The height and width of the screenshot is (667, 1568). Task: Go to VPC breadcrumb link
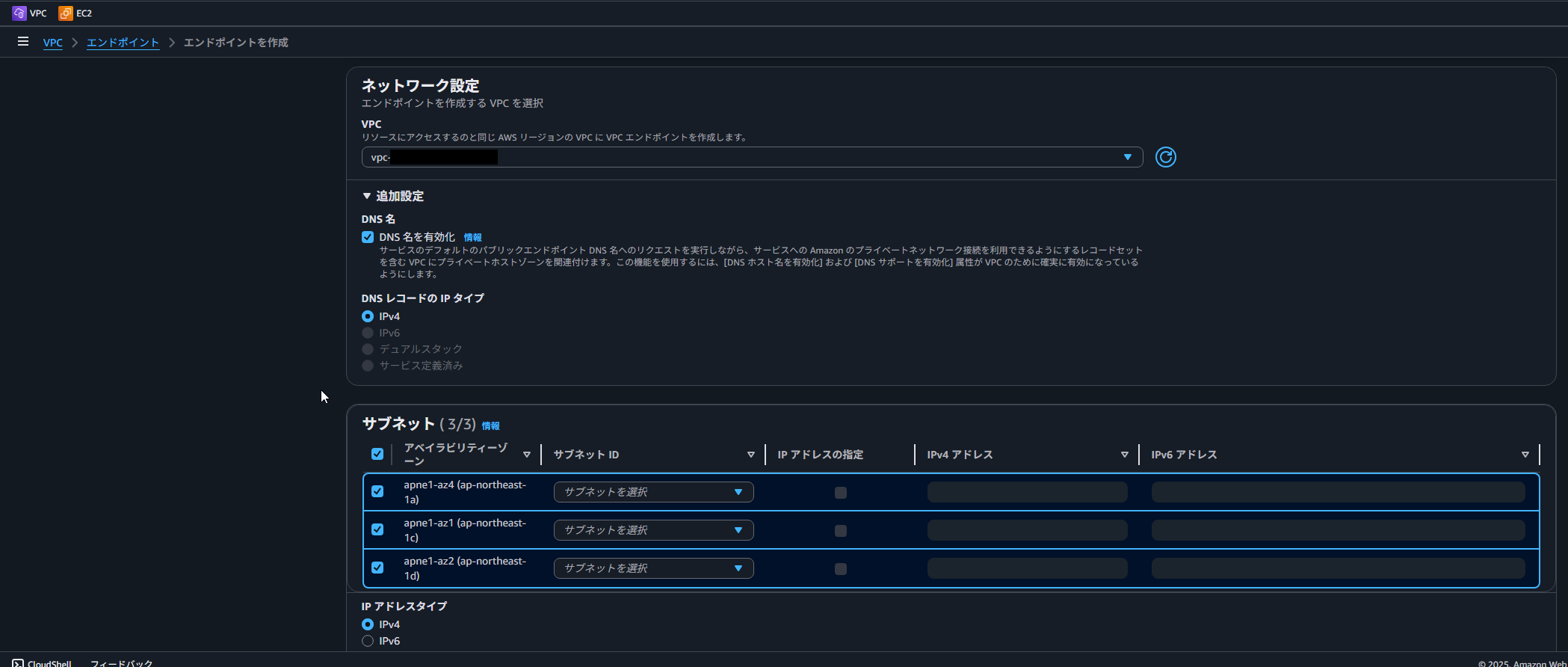pyautogui.click(x=53, y=43)
